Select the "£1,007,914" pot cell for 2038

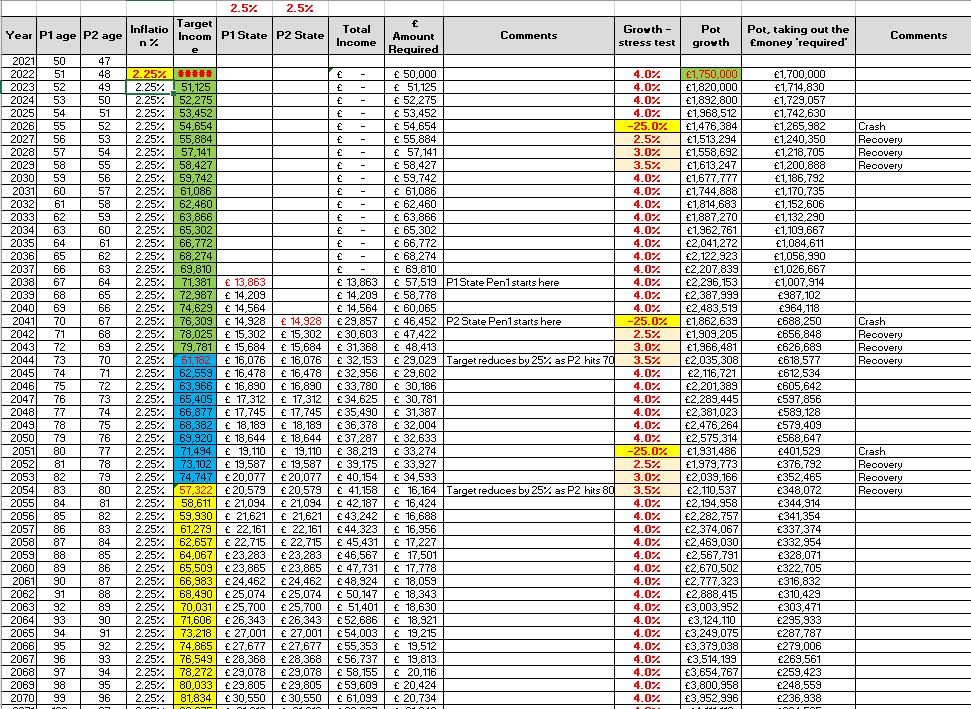click(x=798, y=282)
